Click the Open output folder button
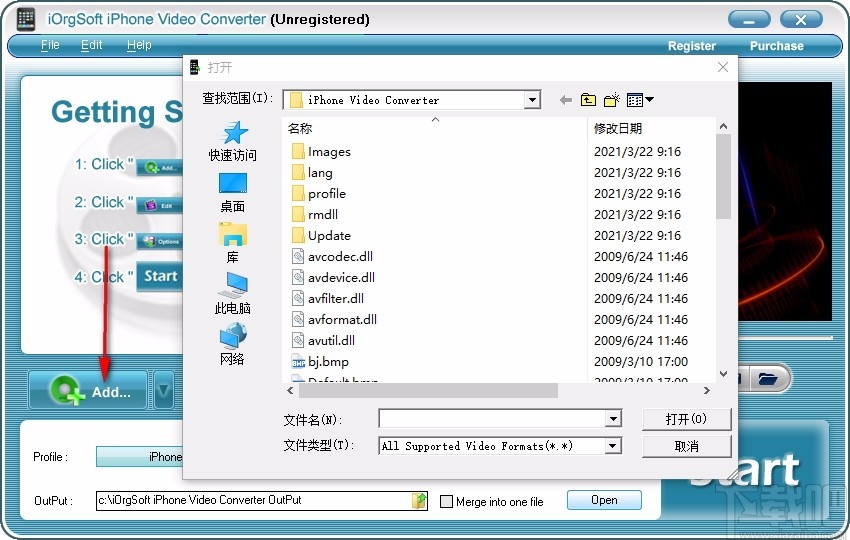This screenshot has height=540, width=850. pos(604,500)
